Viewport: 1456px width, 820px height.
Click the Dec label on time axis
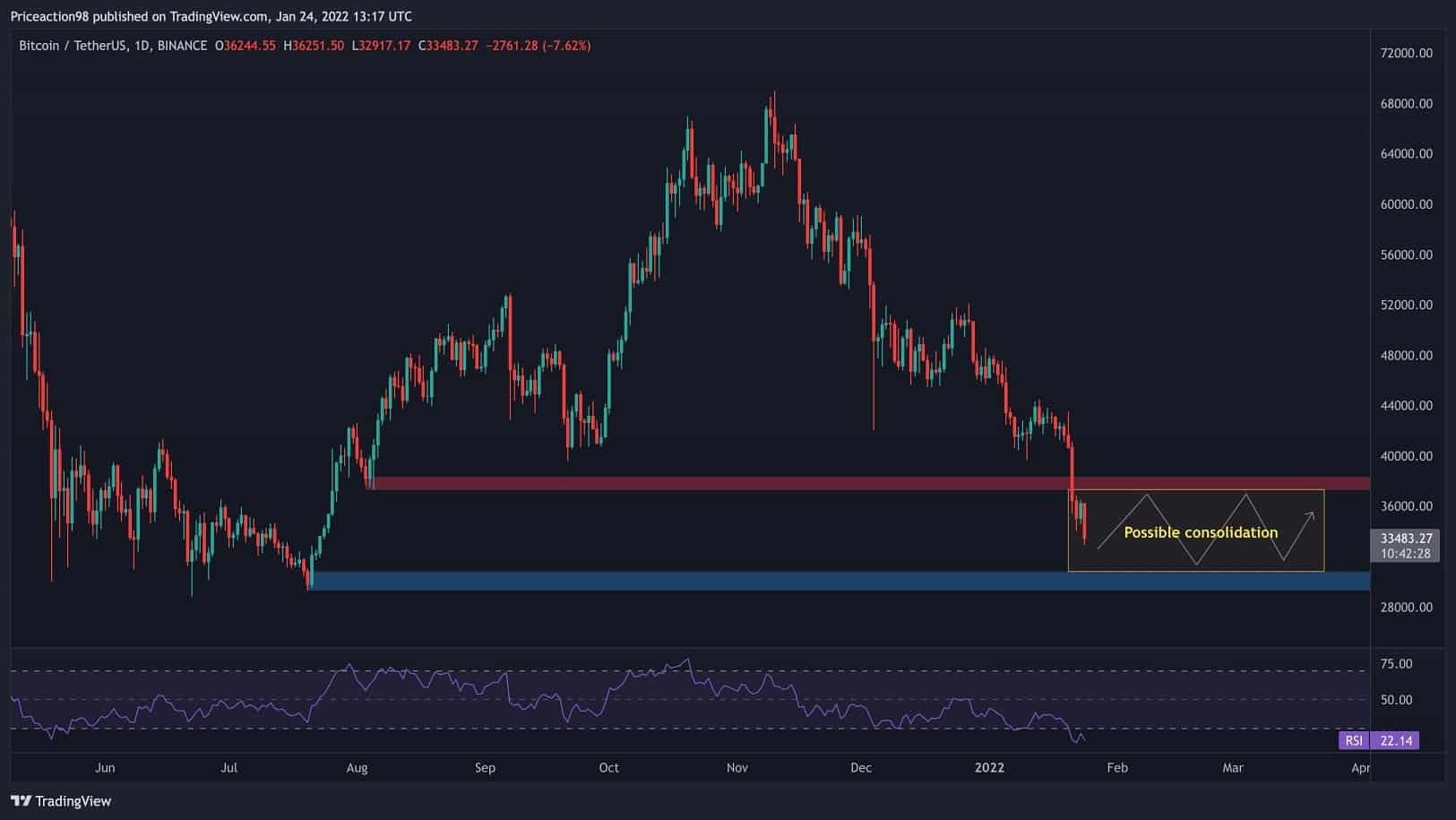coord(860,767)
